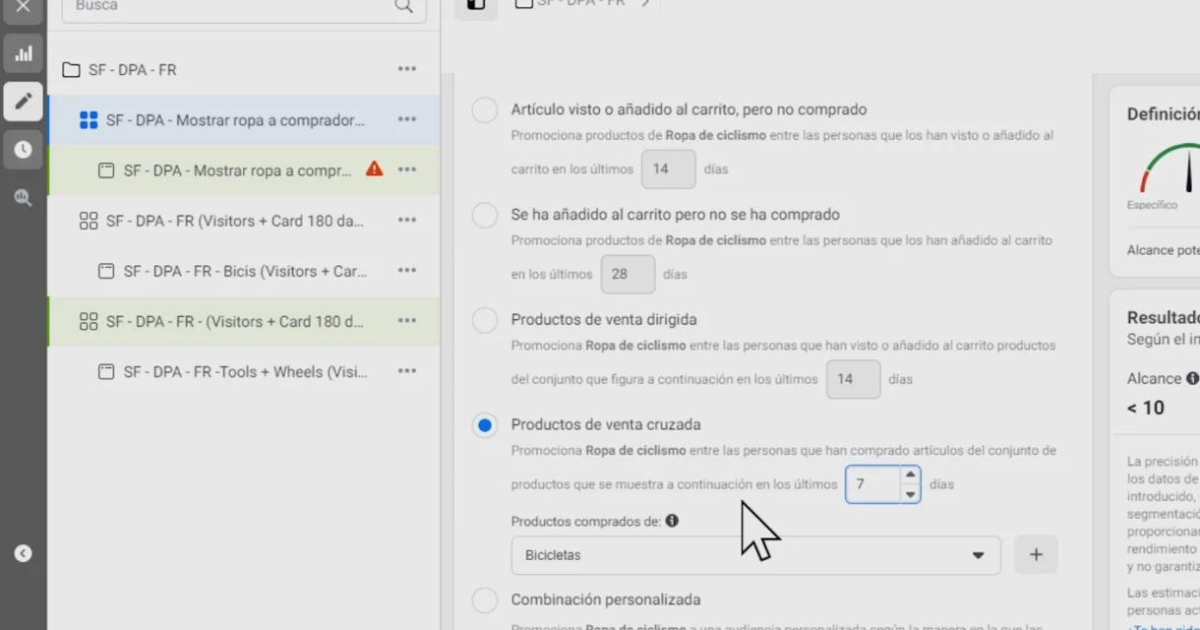Select SF - DPA - FR (Visitors + Card 180 da ad set

tap(243, 221)
